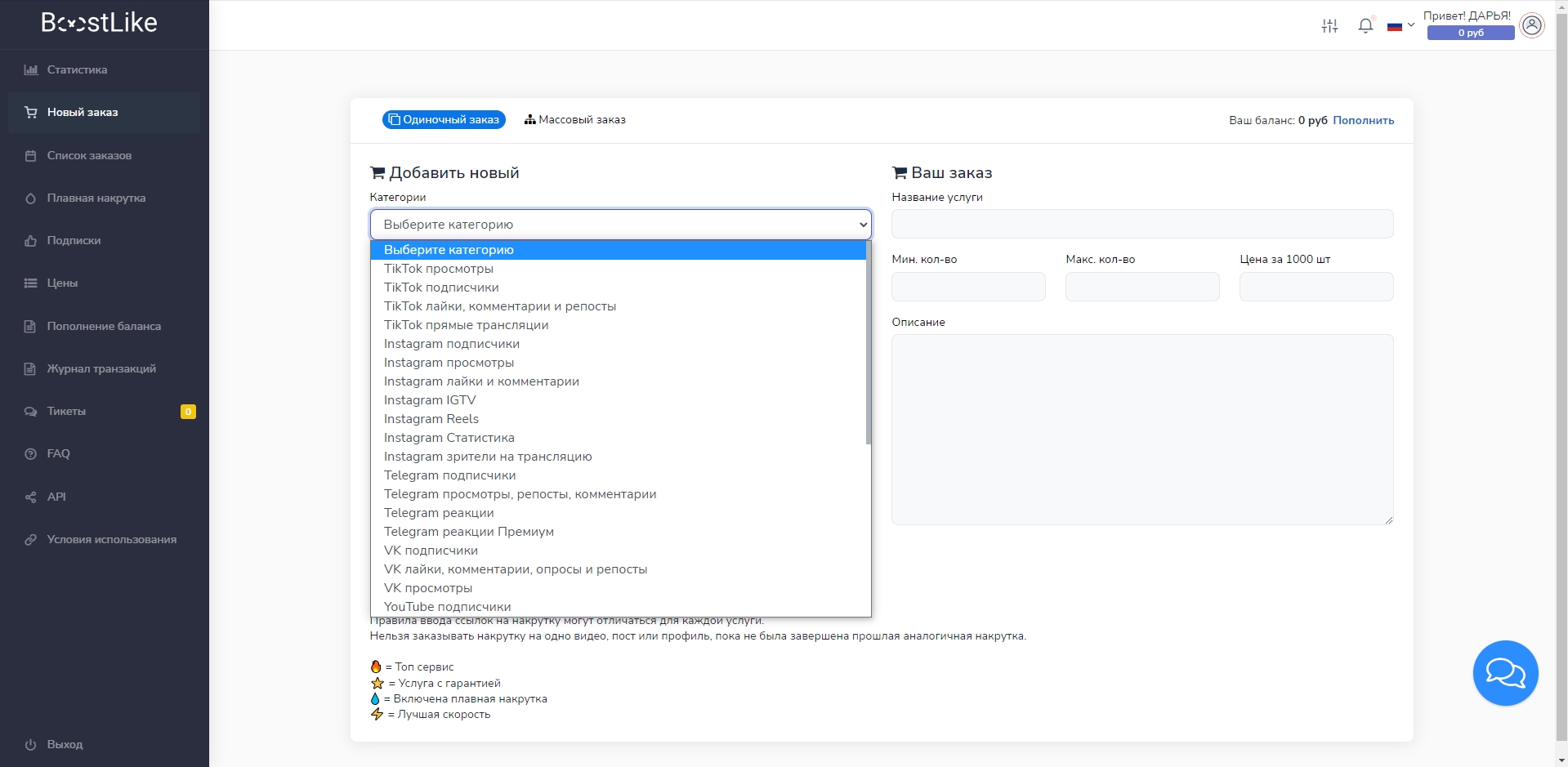Select VK подписчики category
This screenshot has width=1568, height=767.
click(x=618, y=551)
